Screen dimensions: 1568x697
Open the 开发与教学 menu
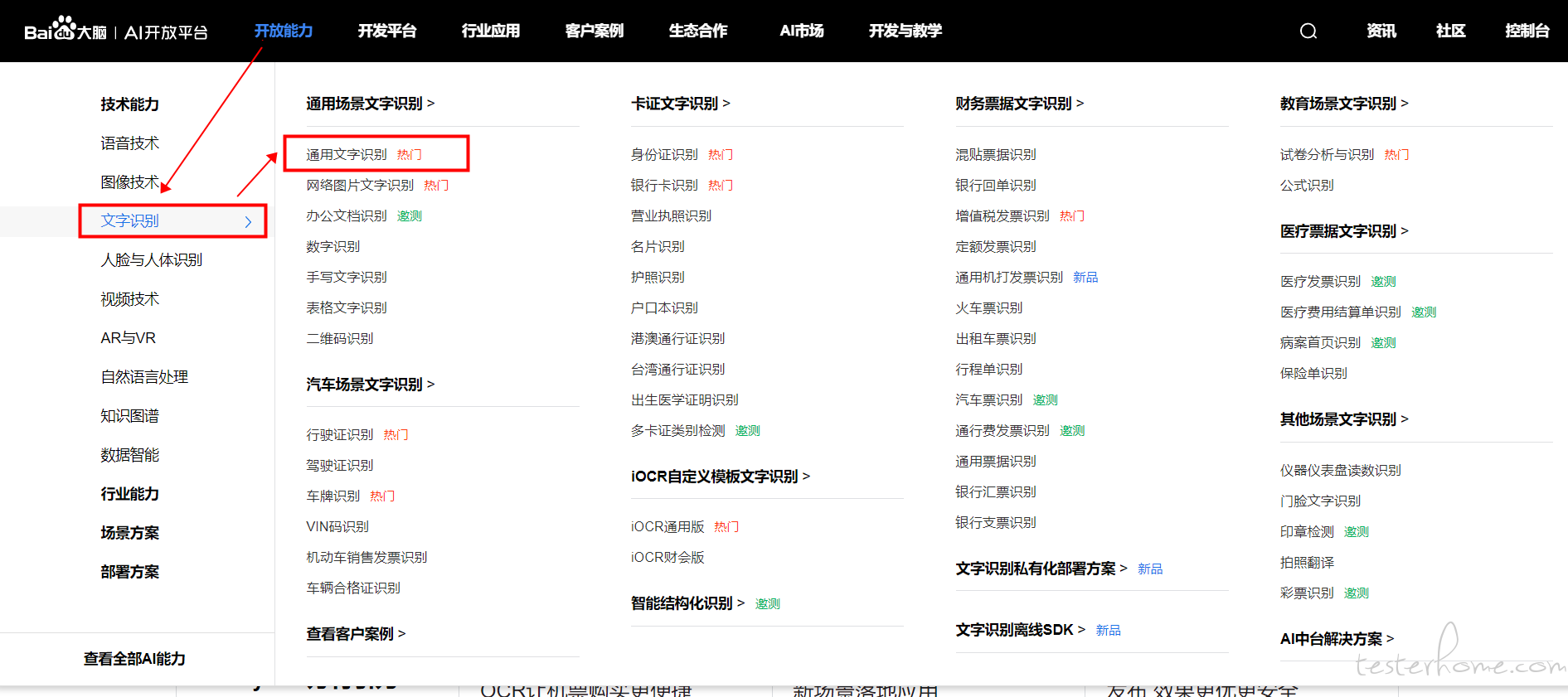click(905, 31)
